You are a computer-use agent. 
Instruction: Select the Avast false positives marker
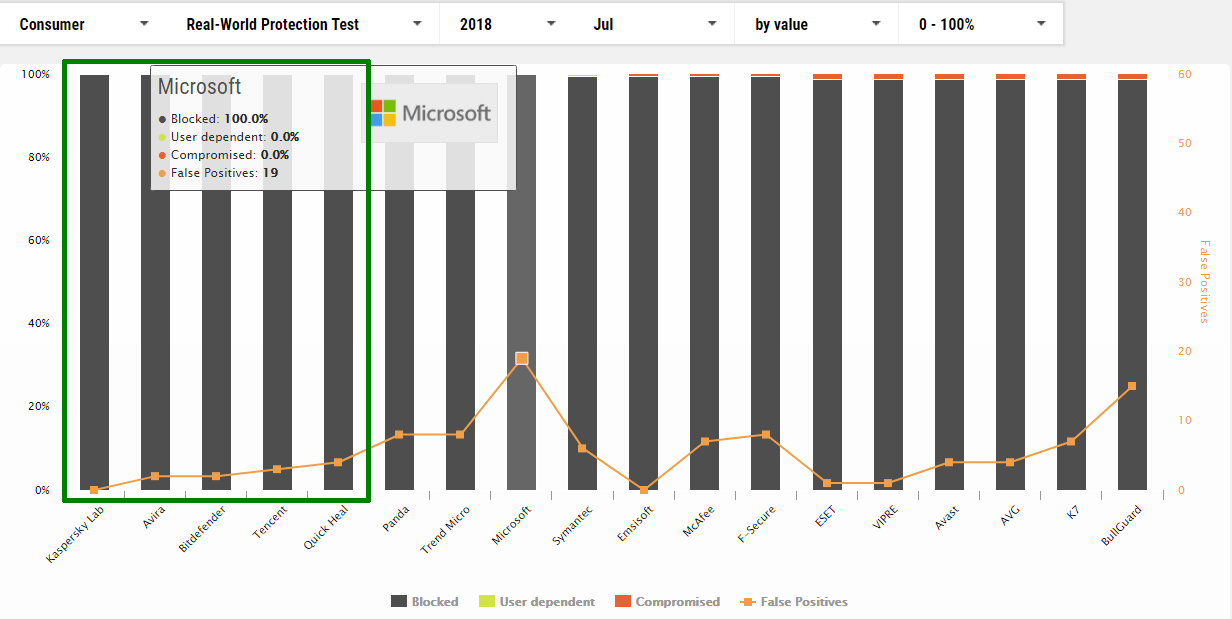point(949,462)
